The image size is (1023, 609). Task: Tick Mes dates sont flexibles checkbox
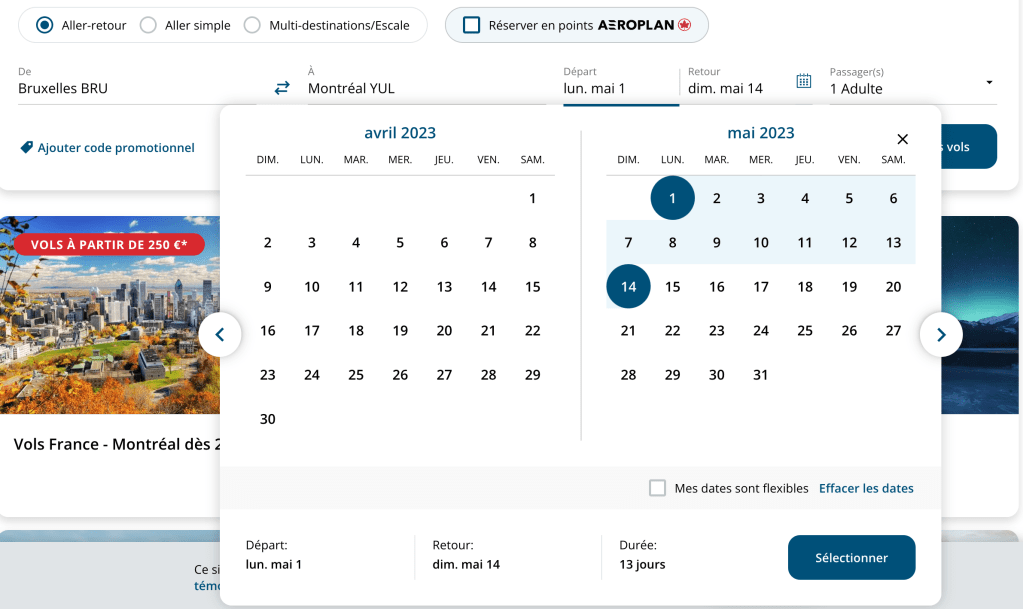coord(657,488)
